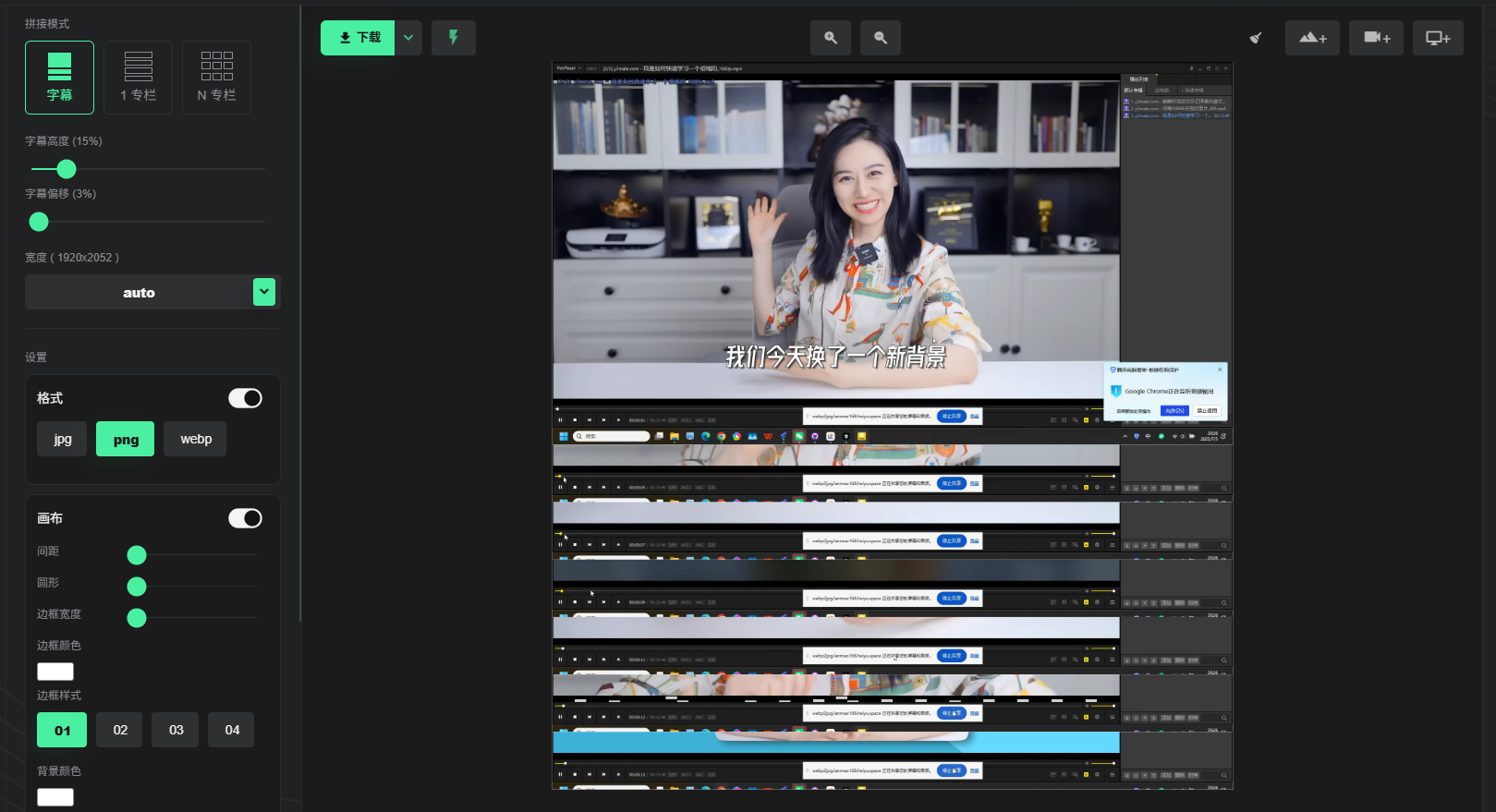Choose png output format
1496x812 pixels.
point(126,439)
